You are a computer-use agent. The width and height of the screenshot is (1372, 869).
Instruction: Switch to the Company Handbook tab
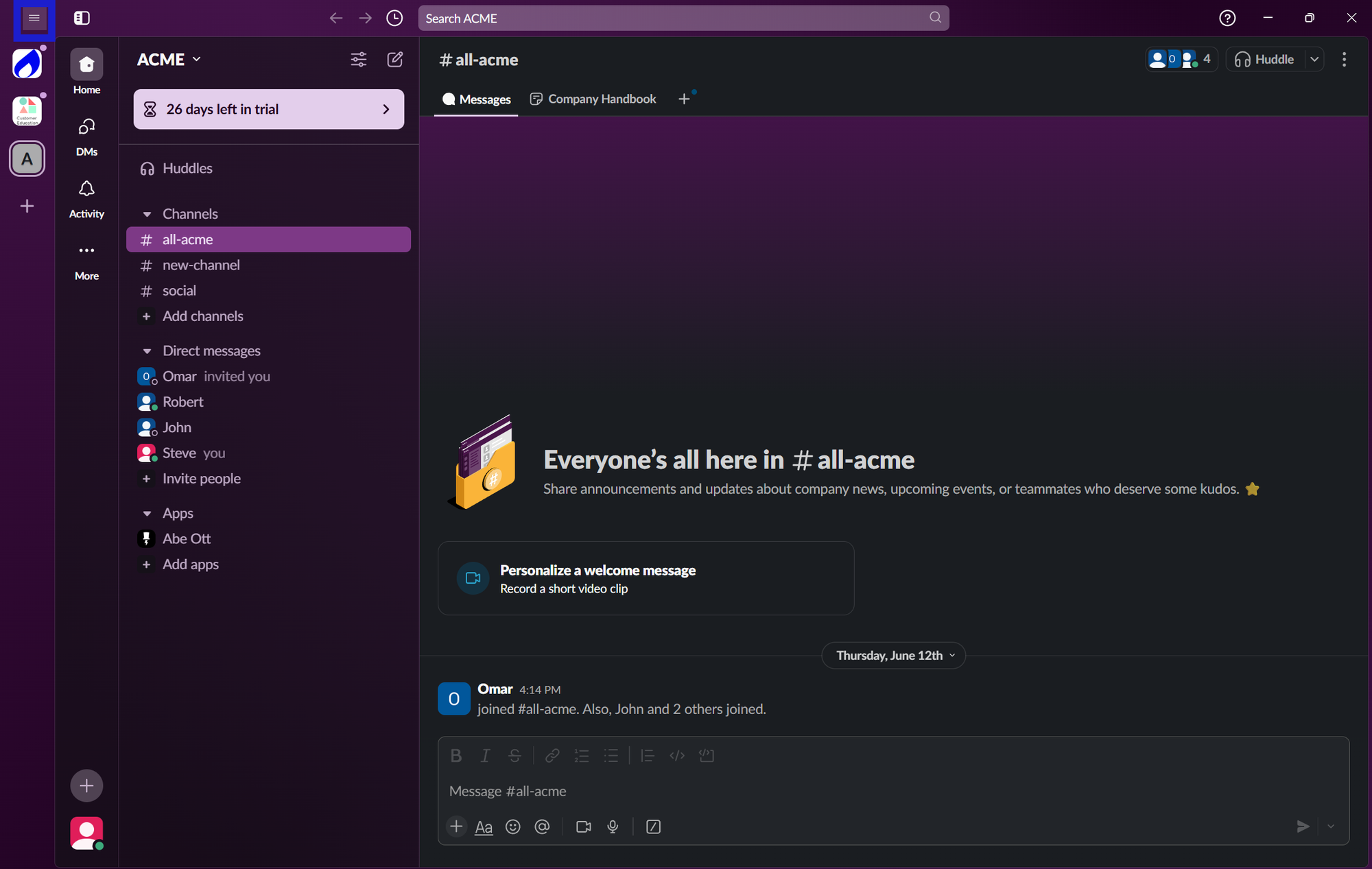[593, 99]
